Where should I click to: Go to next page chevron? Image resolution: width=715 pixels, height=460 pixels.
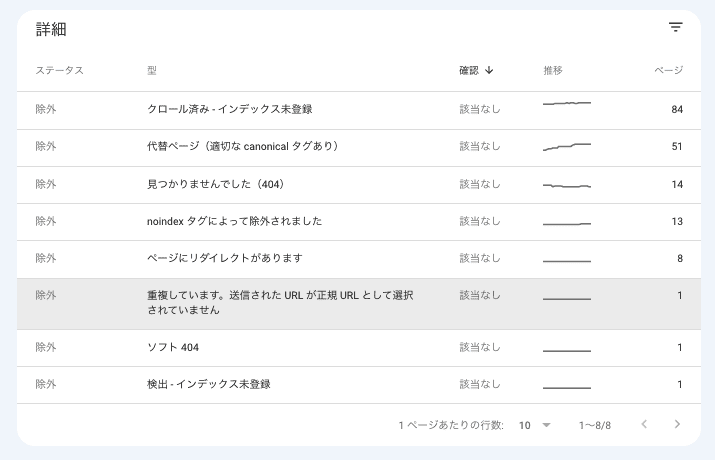point(677,424)
